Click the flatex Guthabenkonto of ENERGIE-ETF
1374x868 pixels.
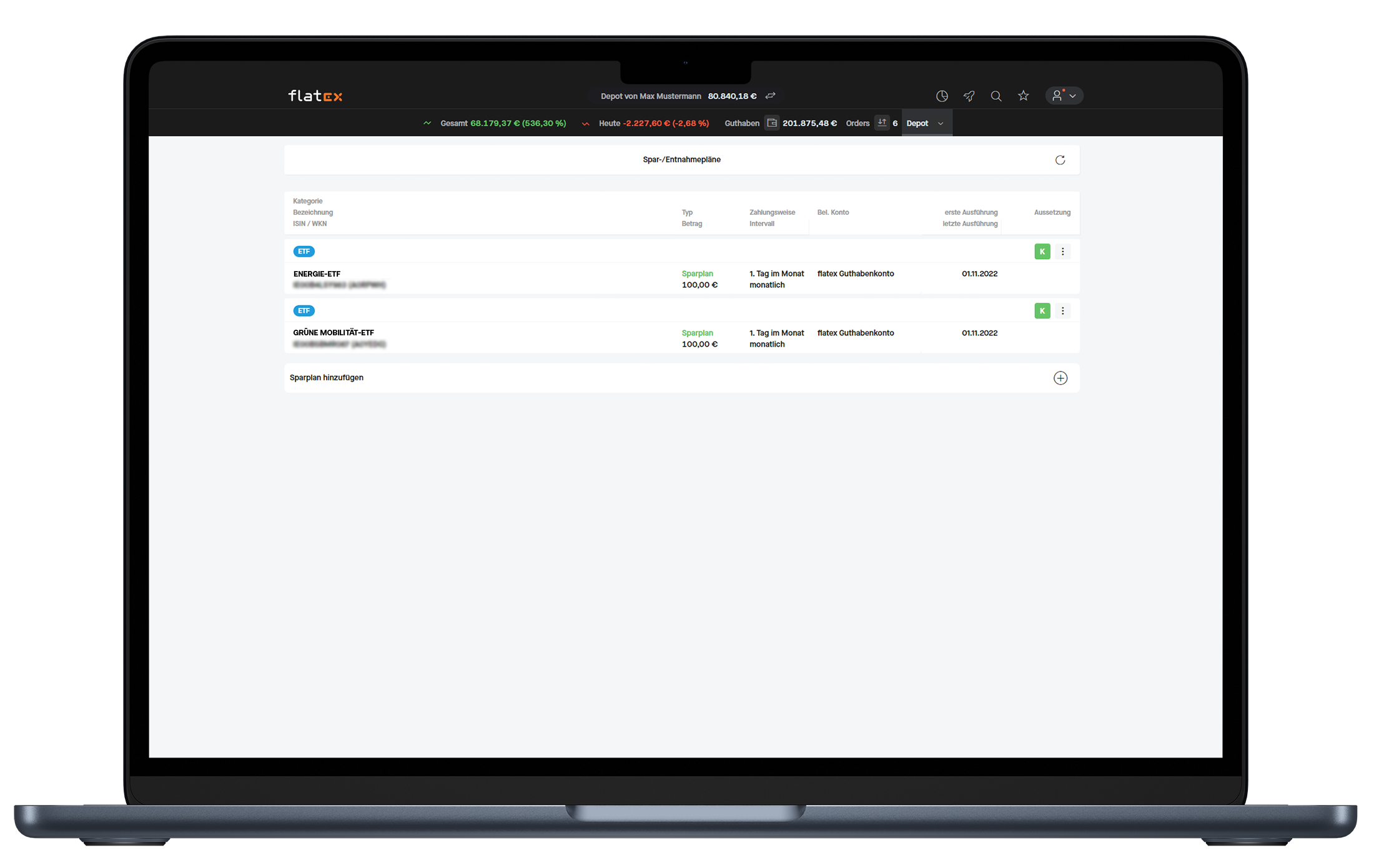pyautogui.click(x=856, y=274)
